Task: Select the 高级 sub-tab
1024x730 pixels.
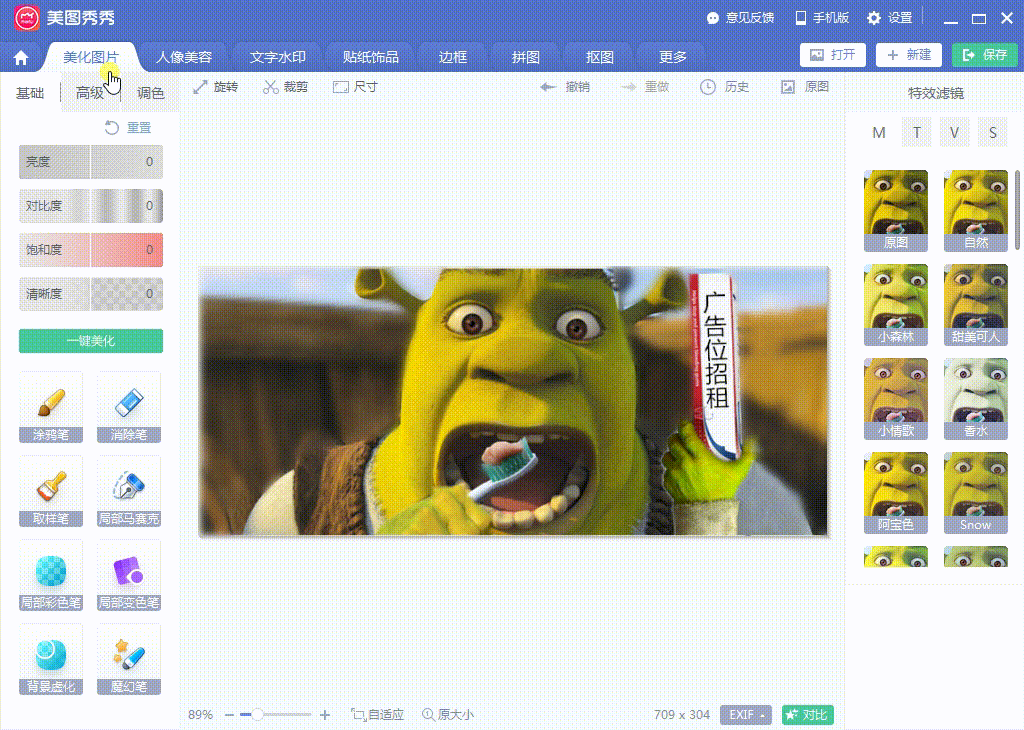Action: click(x=90, y=93)
